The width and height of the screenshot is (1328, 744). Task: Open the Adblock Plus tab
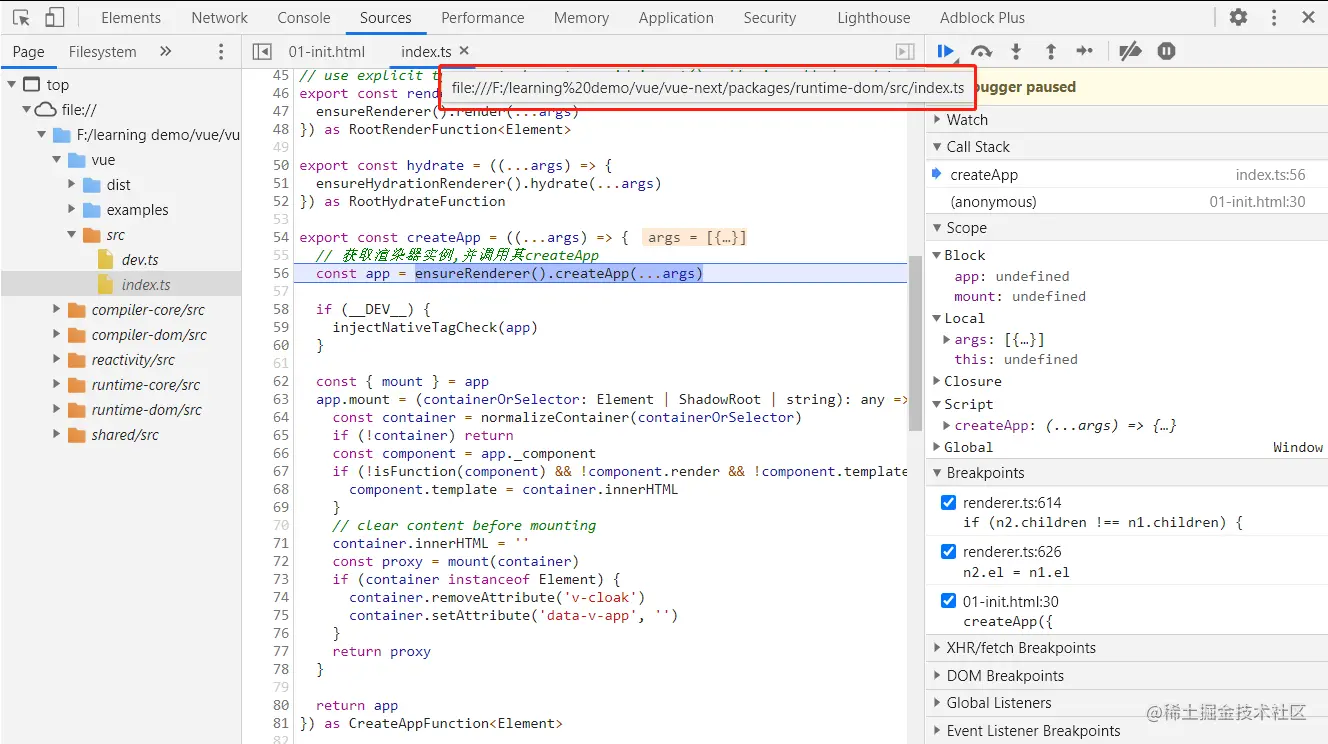click(x=983, y=18)
